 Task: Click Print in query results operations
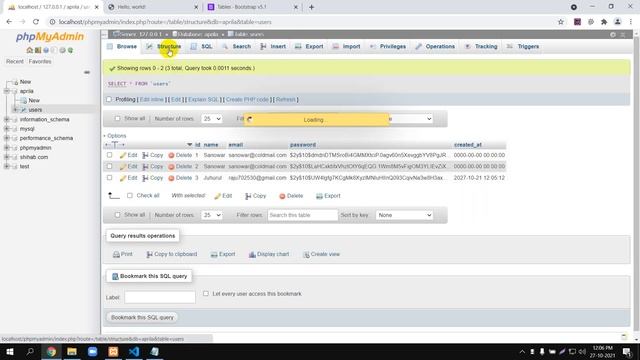click(122, 254)
